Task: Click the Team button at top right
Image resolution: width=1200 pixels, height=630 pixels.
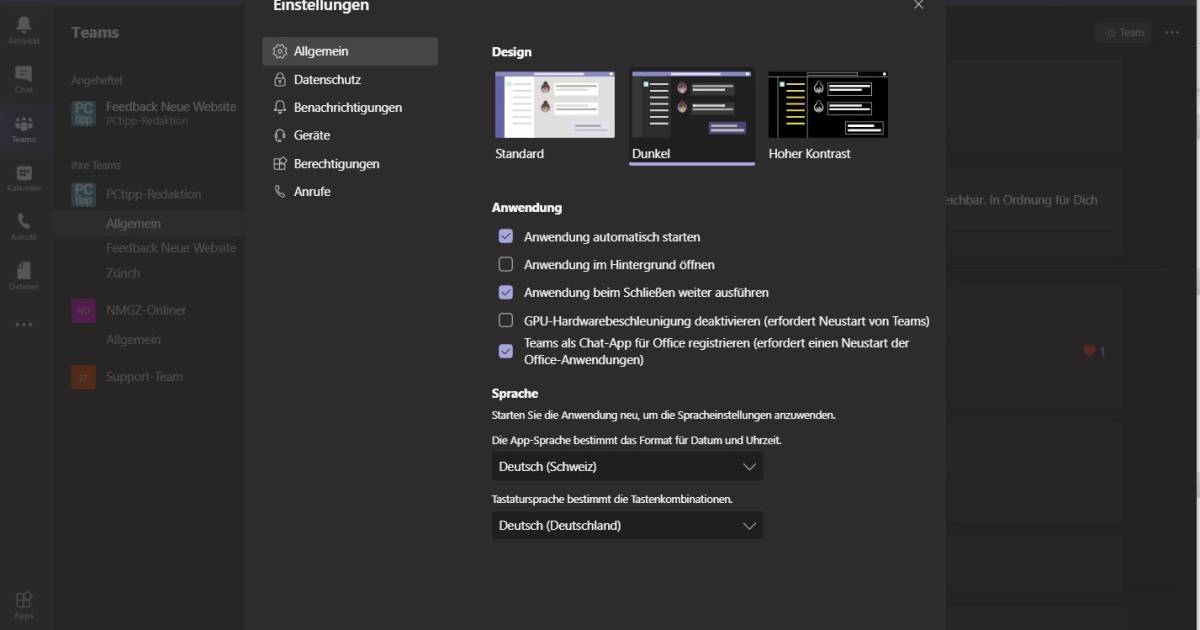Action: point(1123,32)
